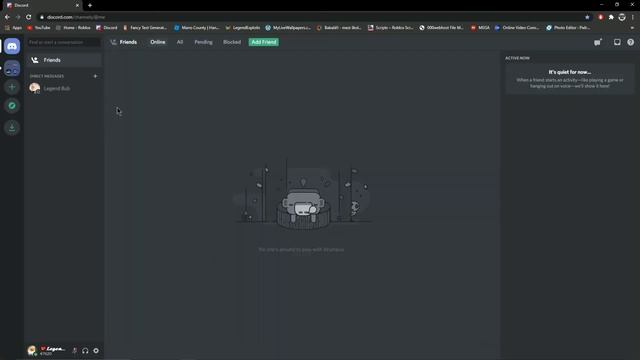
Task: Click the It's quiet for now heading
Action: click(x=569, y=72)
